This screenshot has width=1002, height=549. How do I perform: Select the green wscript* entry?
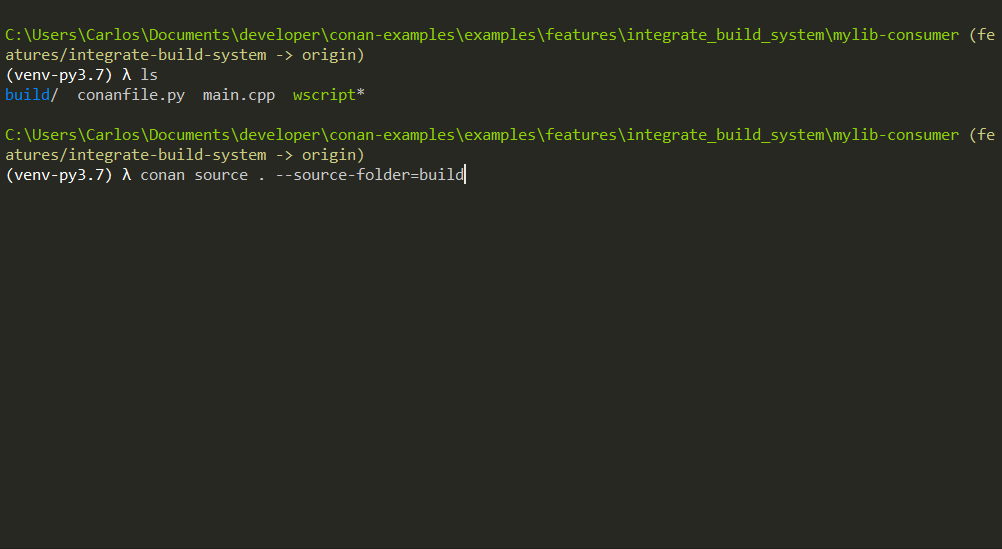(x=328, y=95)
